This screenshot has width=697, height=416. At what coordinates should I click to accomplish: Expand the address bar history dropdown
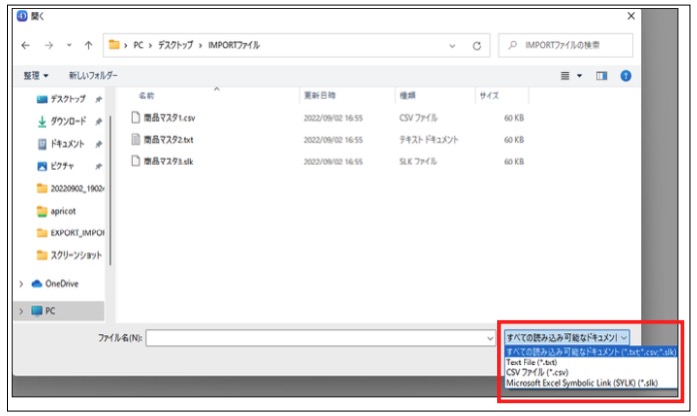pos(453,46)
